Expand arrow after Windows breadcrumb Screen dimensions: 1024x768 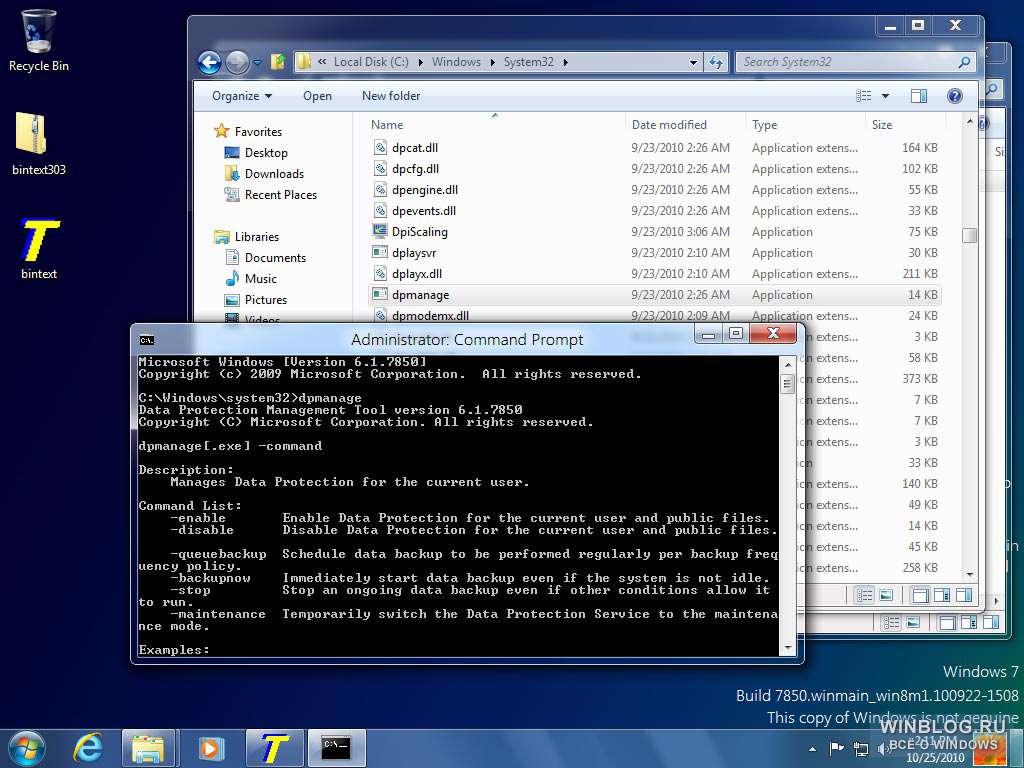[x=492, y=62]
